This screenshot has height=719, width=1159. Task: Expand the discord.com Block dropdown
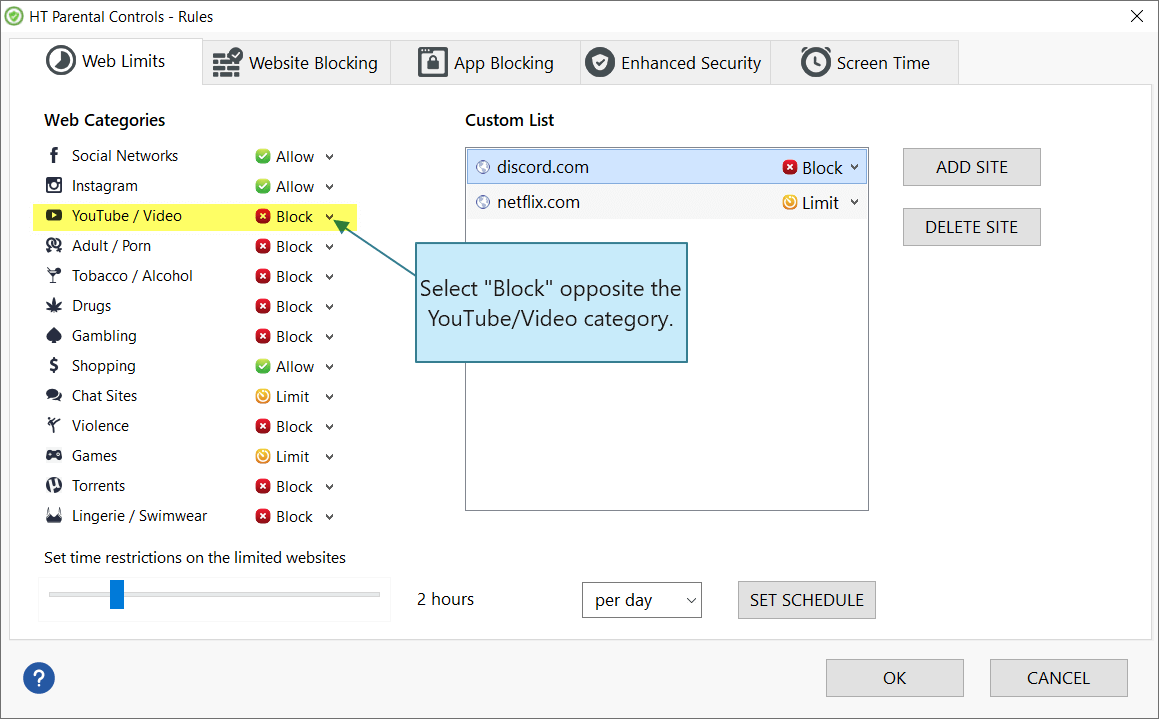coord(854,167)
